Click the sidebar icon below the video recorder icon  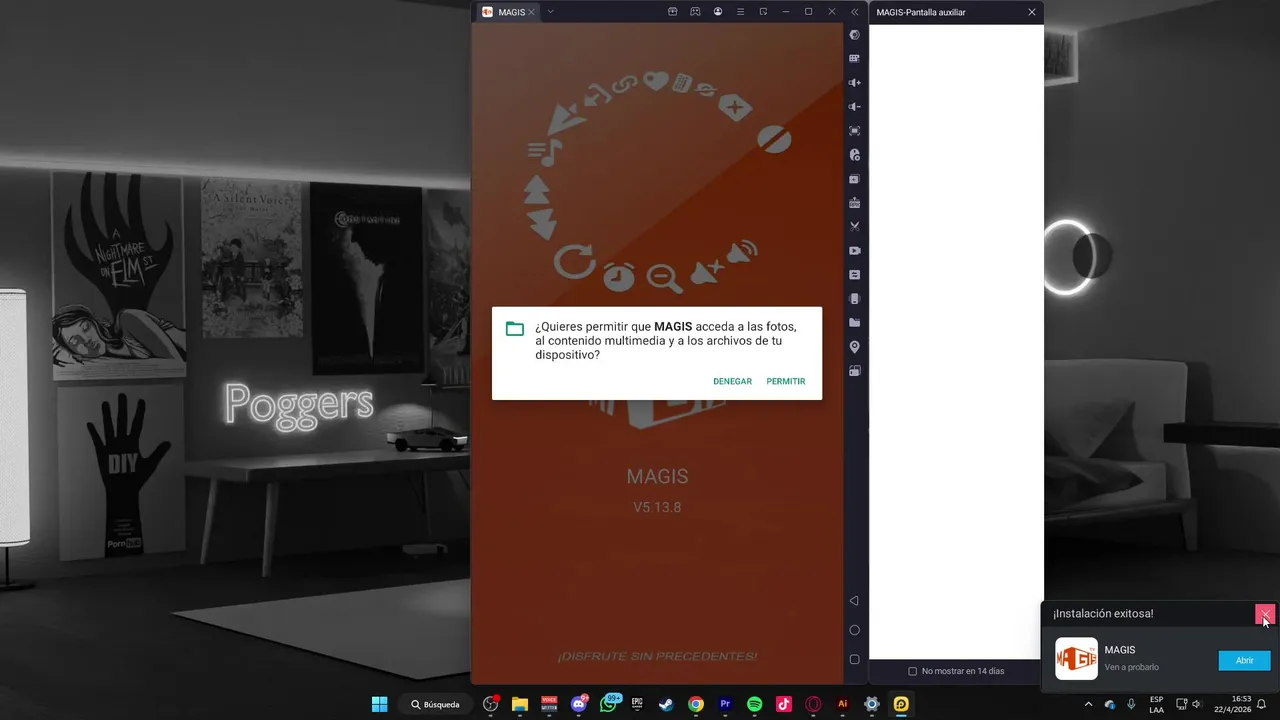tap(855, 275)
